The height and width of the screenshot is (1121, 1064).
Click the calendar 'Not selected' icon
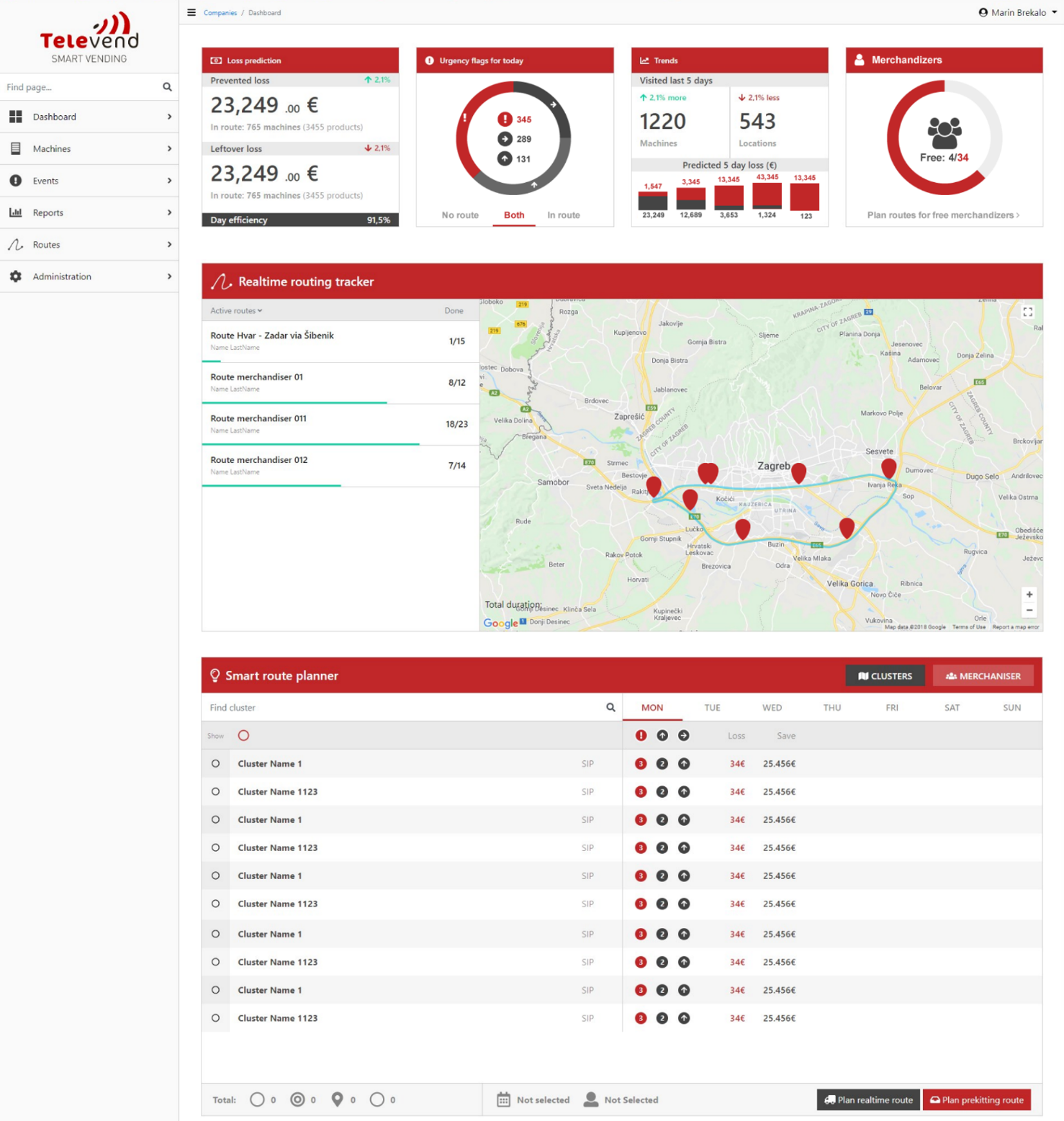pos(504,1099)
